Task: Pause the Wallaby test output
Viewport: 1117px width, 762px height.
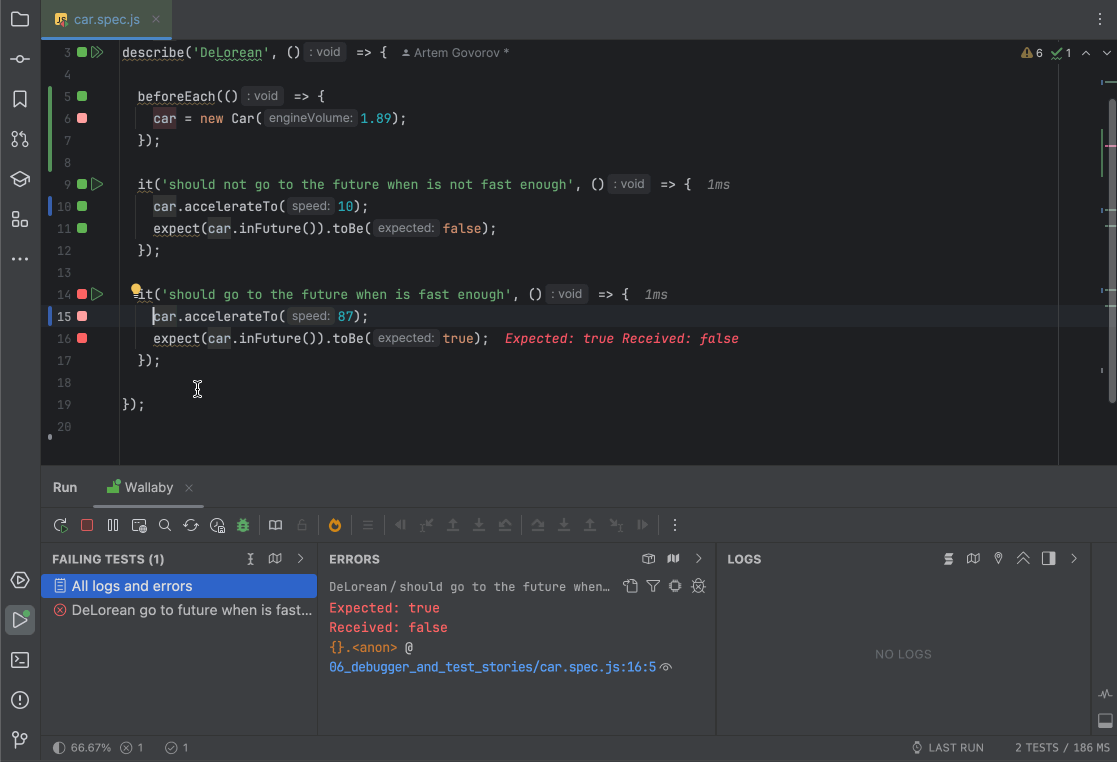Action: (x=113, y=524)
